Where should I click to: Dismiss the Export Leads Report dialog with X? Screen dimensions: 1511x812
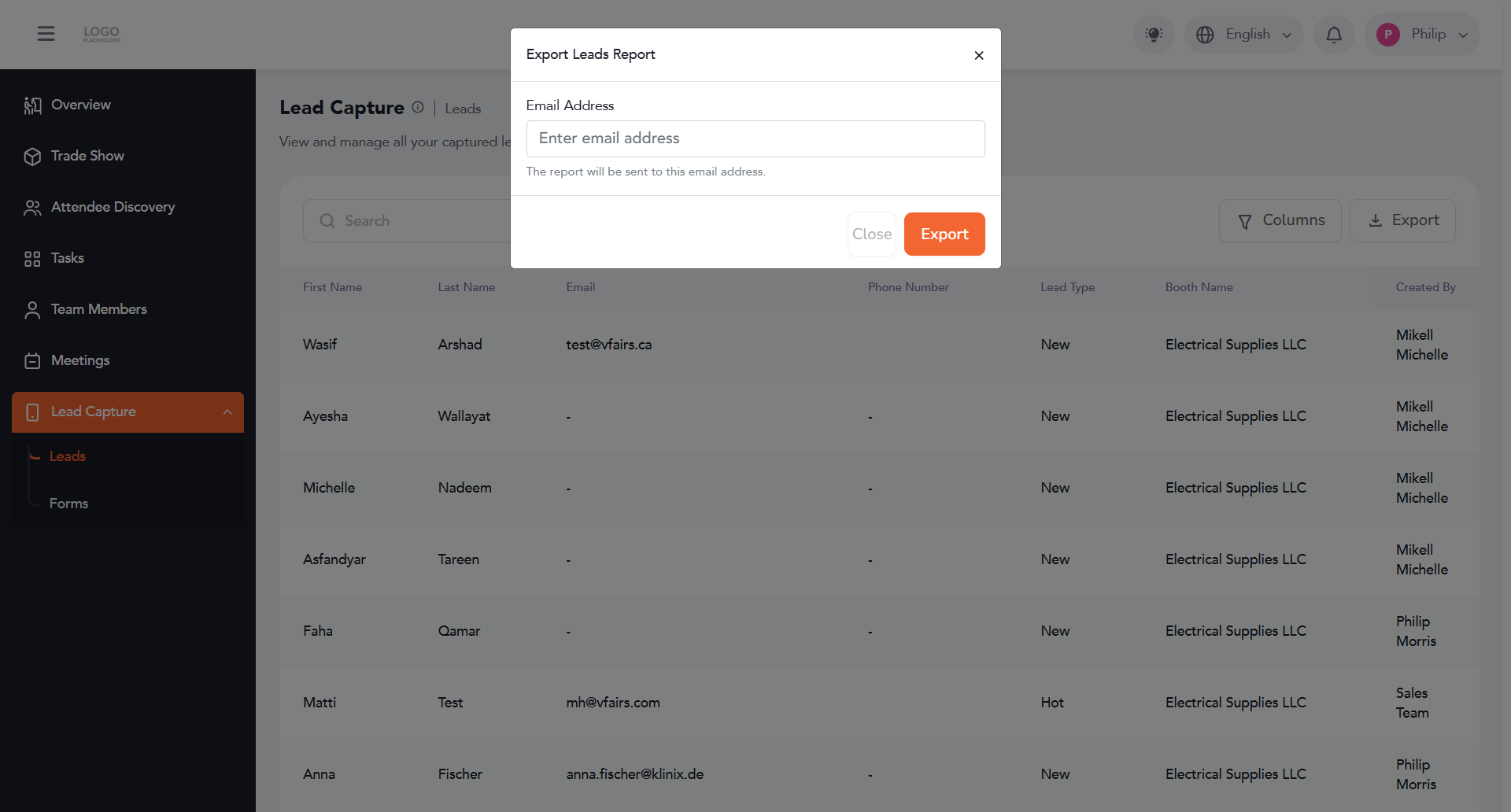[x=979, y=55]
